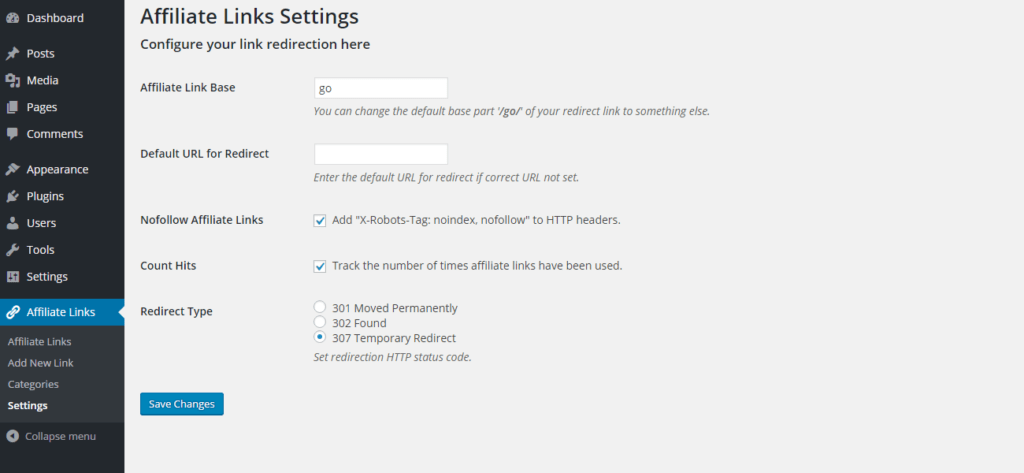Click the Affiliate Links chain icon
The height and width of the screenshot is (473, 1024).
(12, 312)
